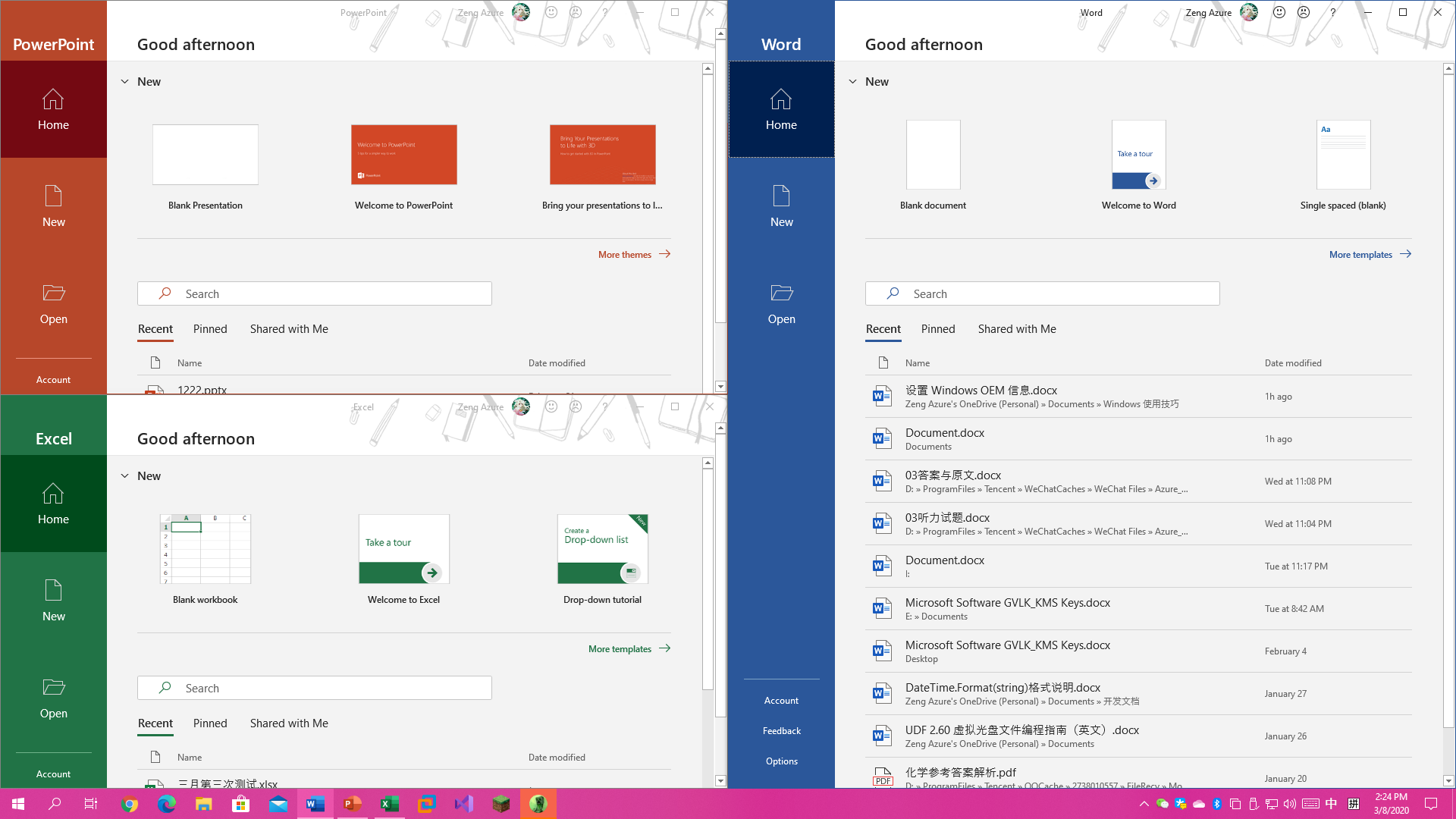The width and height of the screenshot is (1456, 819).
Task: Click the Help question mark in Word
Action: [1332, 12]
